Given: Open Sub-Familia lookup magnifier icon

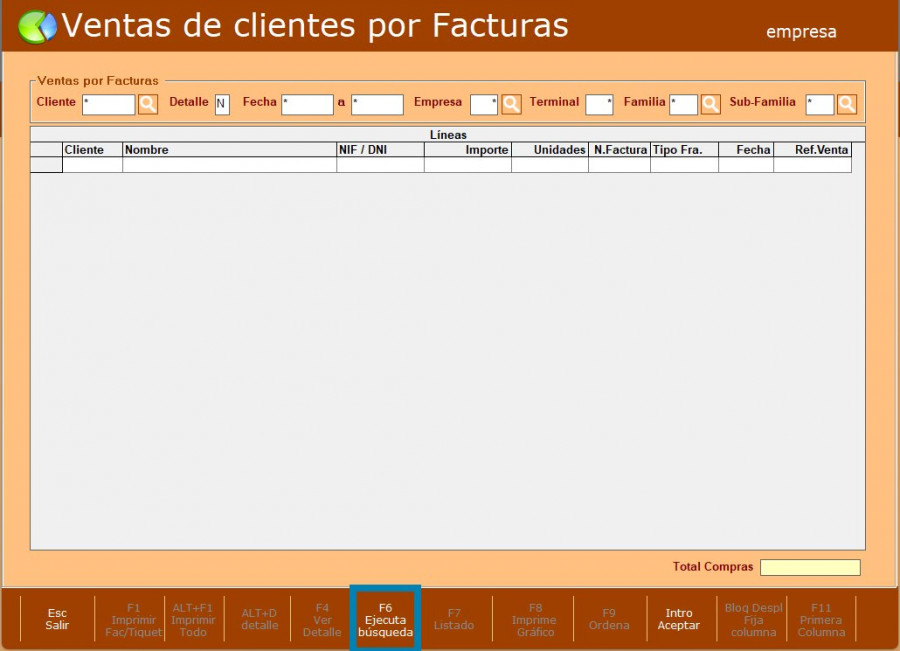Looking at the screenshot, I should coord(847,104).
